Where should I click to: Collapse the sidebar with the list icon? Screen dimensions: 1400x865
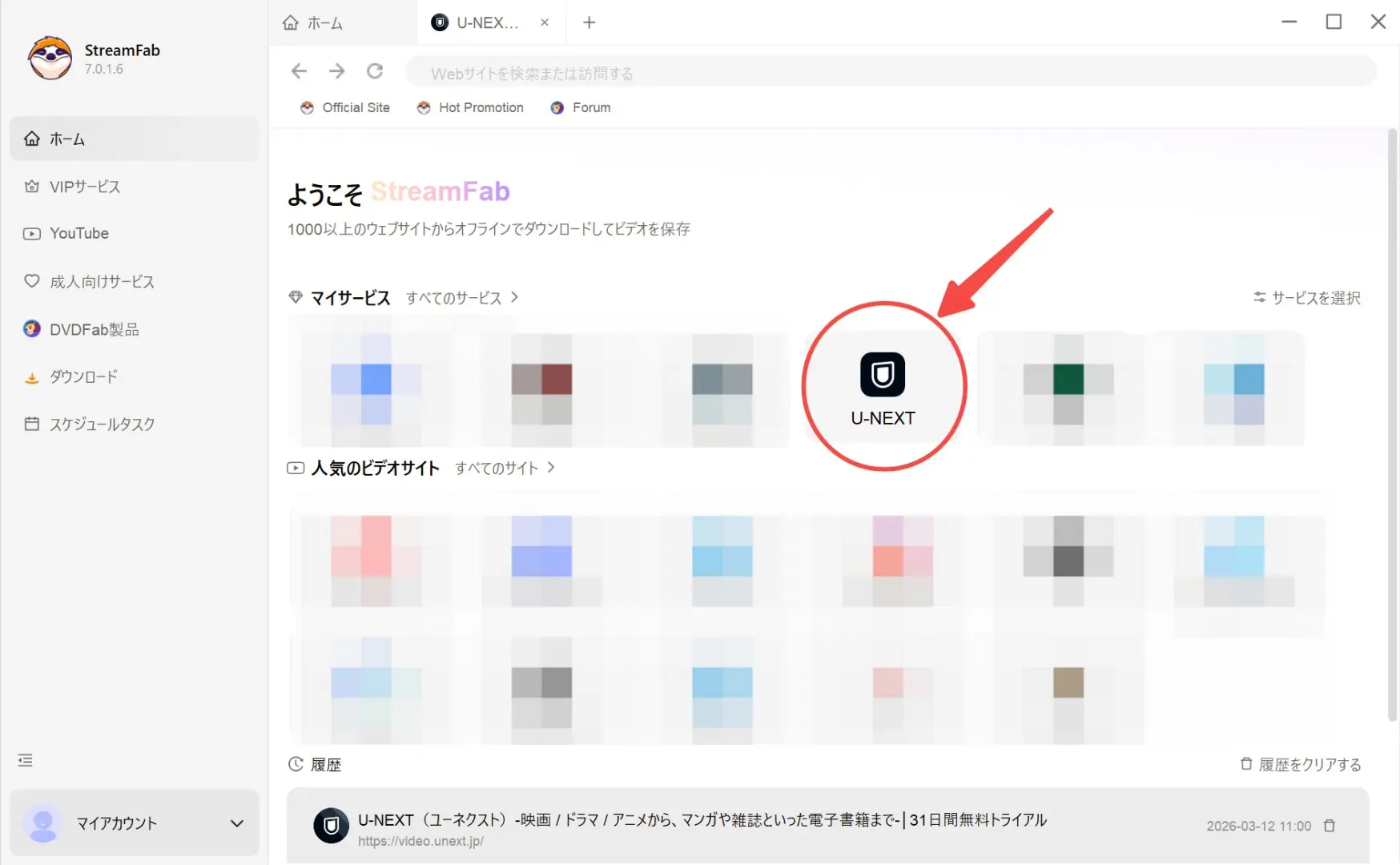(26, 760)
